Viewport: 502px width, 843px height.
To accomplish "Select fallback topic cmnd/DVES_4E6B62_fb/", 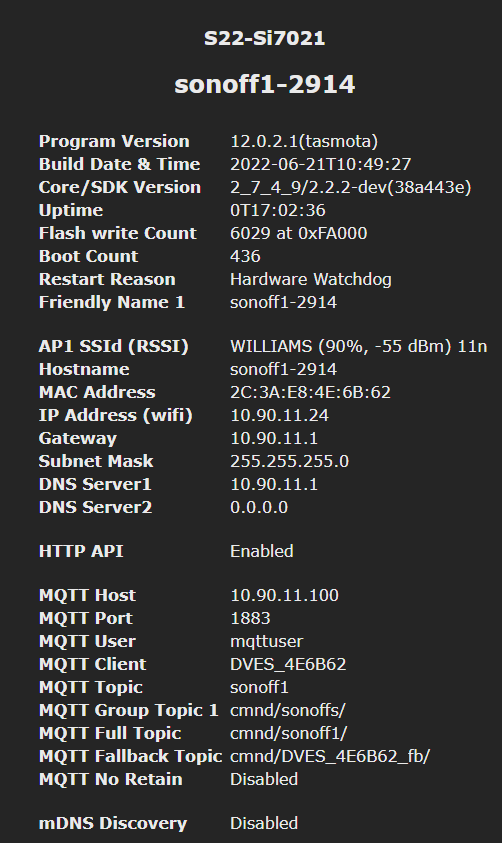I will pyautogui.click(x=330, y=756).
